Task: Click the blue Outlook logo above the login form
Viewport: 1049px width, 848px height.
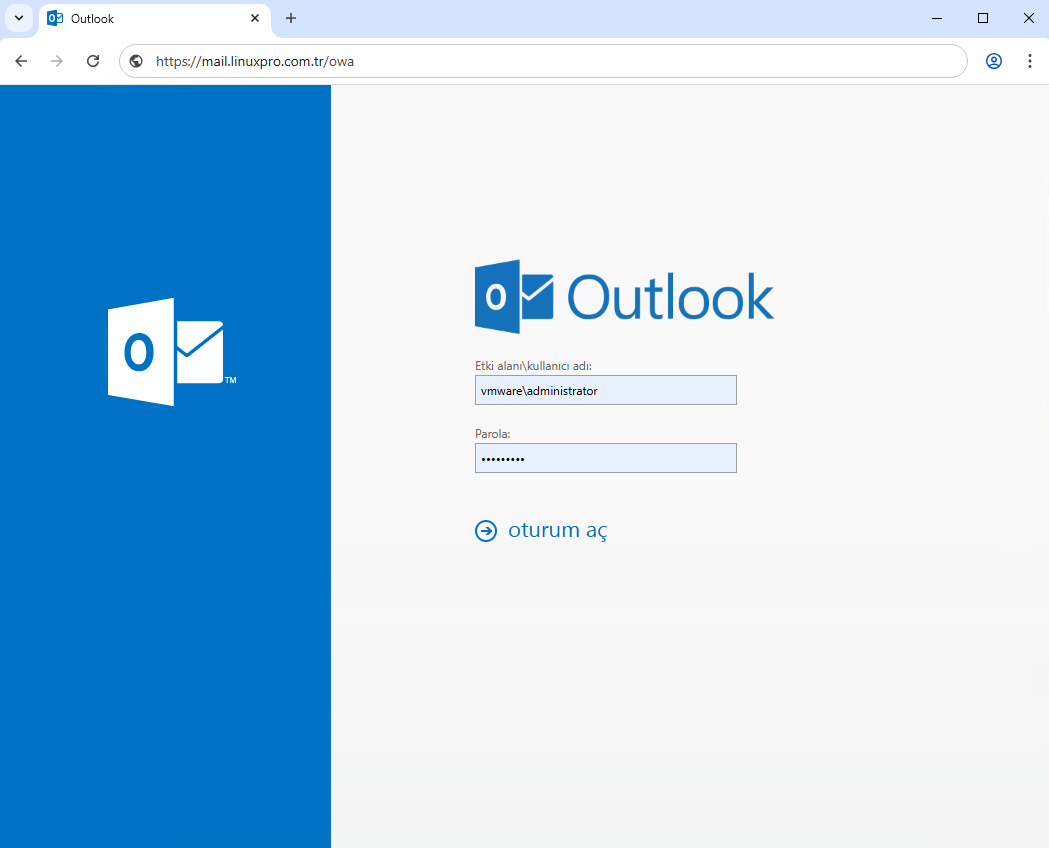Action: pos(624,297)
